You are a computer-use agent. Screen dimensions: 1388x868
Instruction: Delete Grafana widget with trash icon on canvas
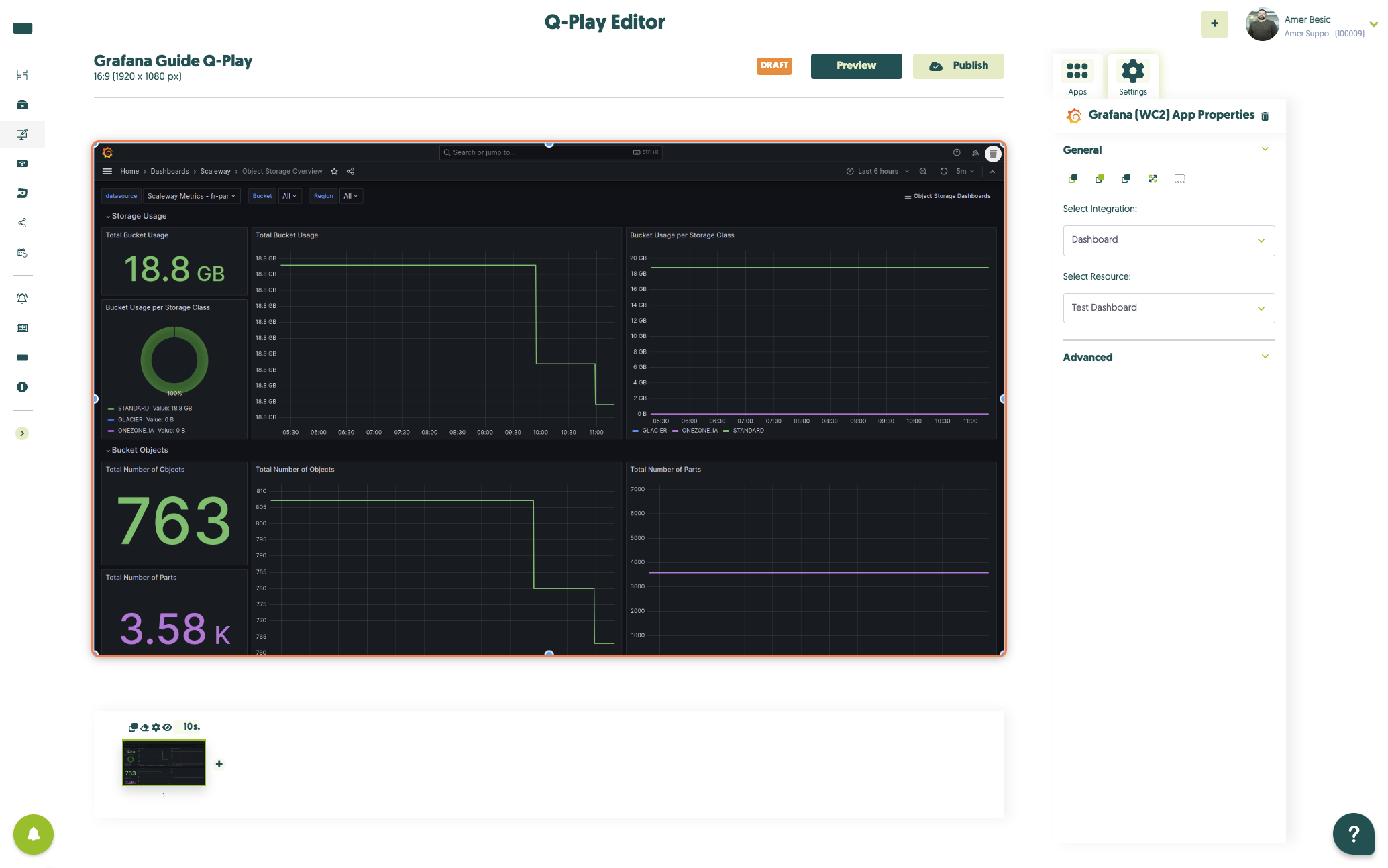point(993,154)
